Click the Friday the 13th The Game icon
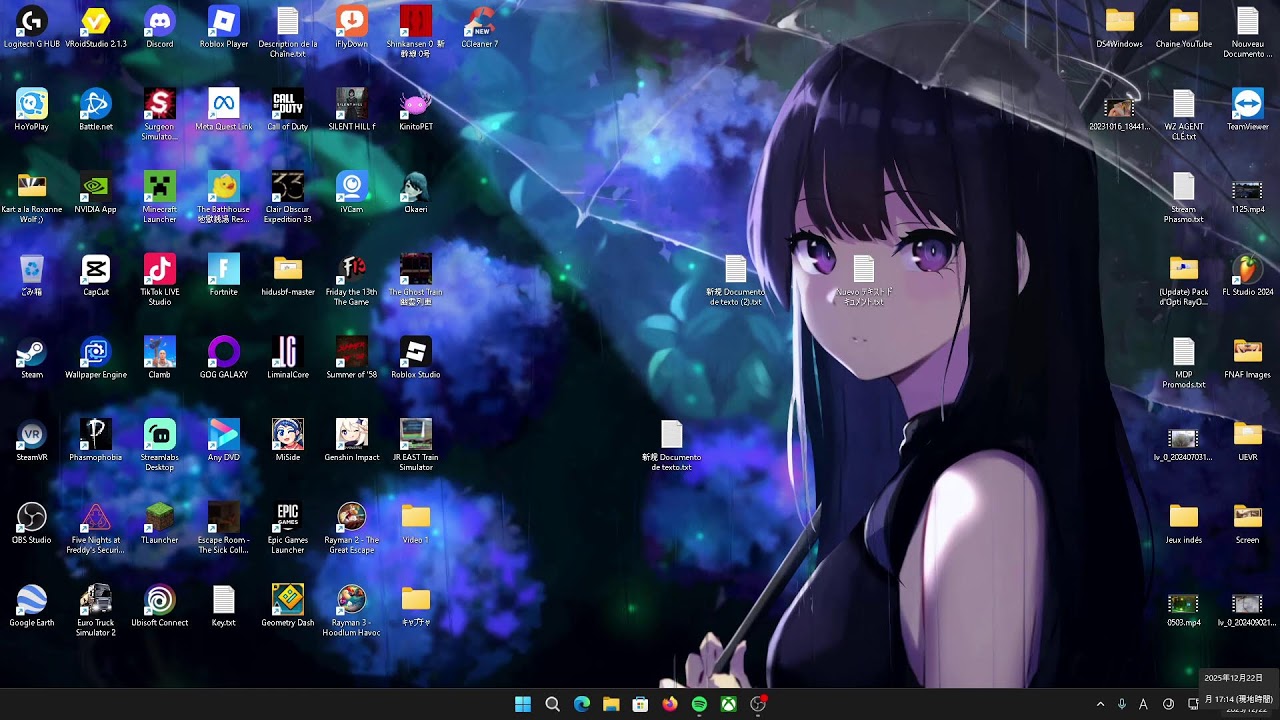The height and width of the screenshot is (720, 1280). coord(352,280)
